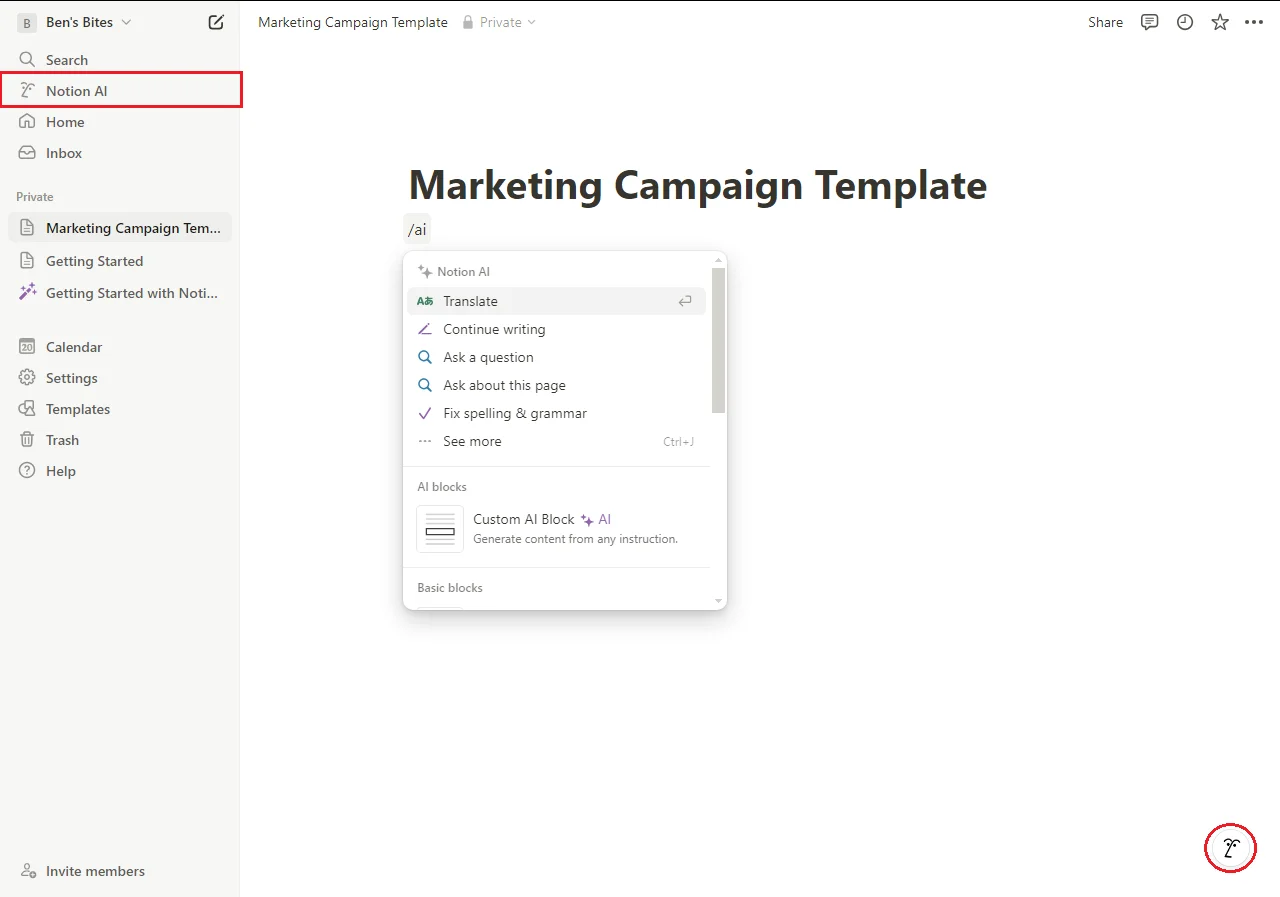Image resolution: width=1280 pixels, height=897 pixels.
Task: Open Settings from the sidebar
Action: click(x=120, y=378)
